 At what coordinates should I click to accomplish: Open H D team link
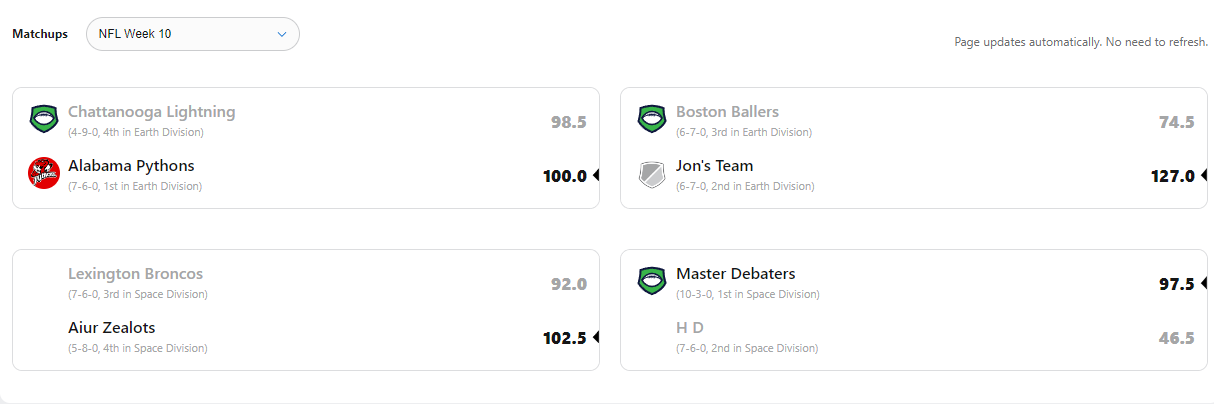click(690, 328)
